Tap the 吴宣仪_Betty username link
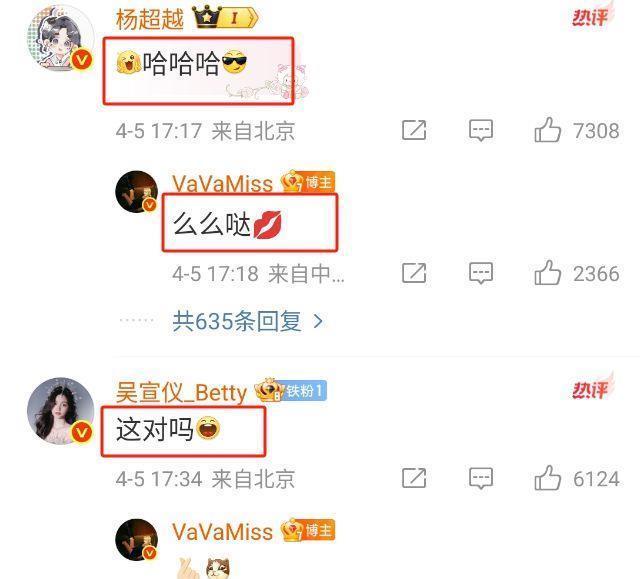The height and width of the screenshot is (579, 643). point(181,392)
